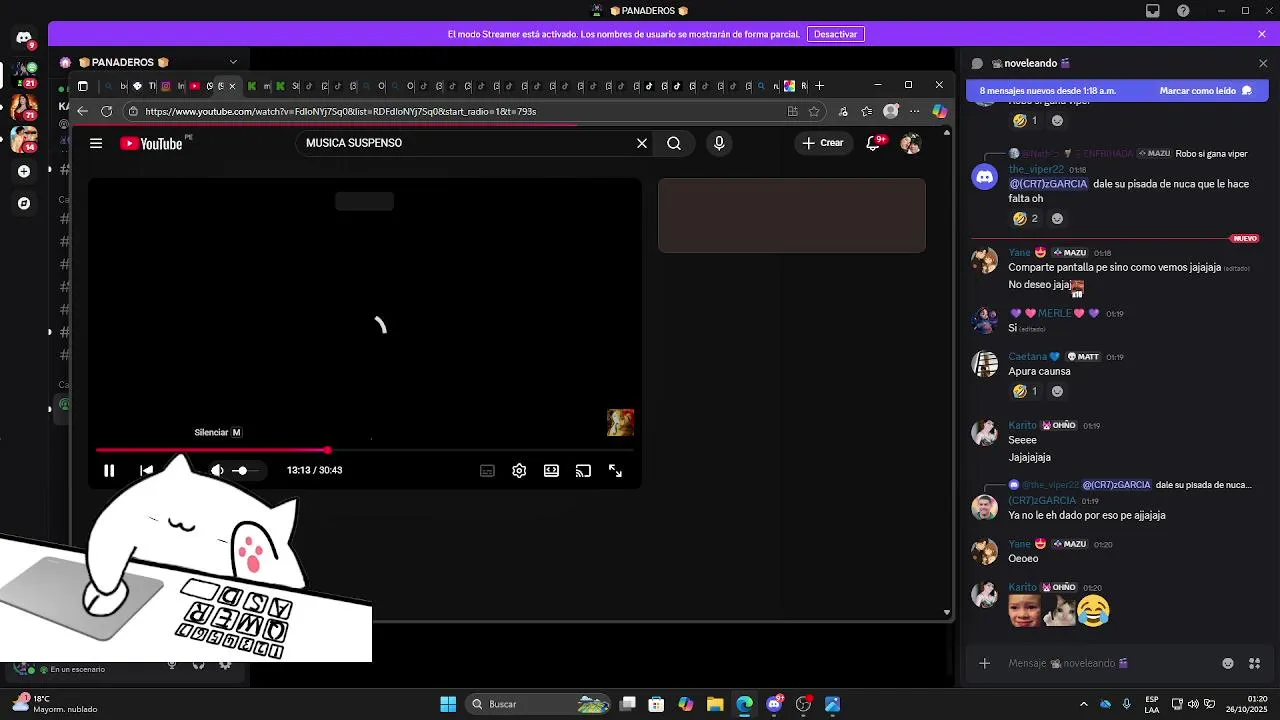Screen dimensions: 1280x720
Task: Enter fullscreen on the YouTube player
Action: (x=615, y=470)
